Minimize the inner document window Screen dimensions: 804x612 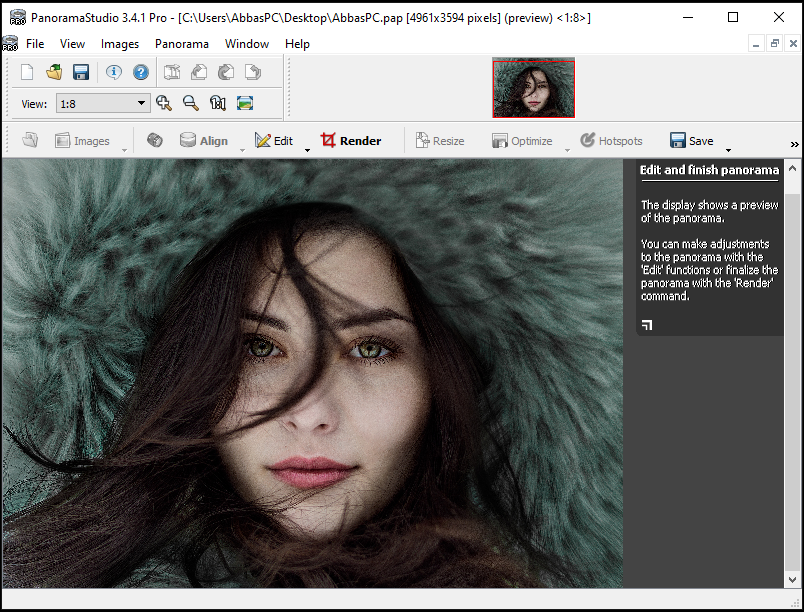point(756,44)
